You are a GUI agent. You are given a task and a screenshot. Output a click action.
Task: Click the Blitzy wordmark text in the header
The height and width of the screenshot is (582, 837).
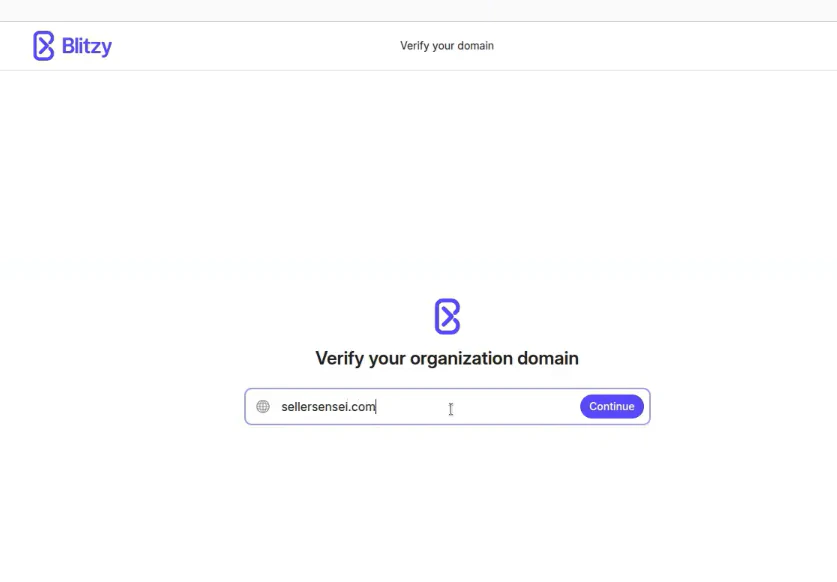coord(86,46)
